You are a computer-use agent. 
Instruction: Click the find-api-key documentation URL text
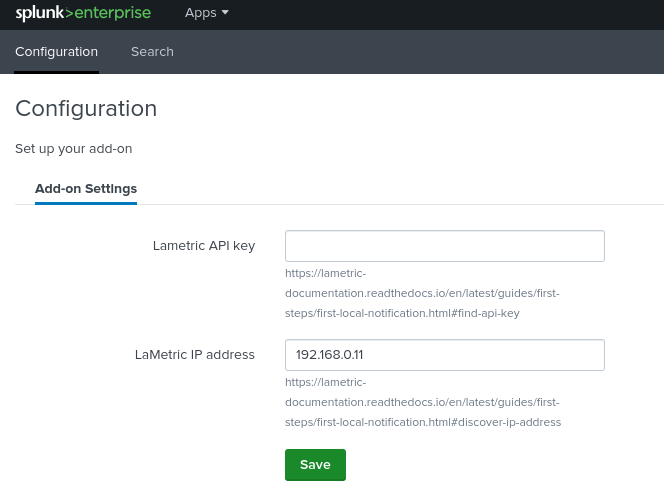point(421,293)
